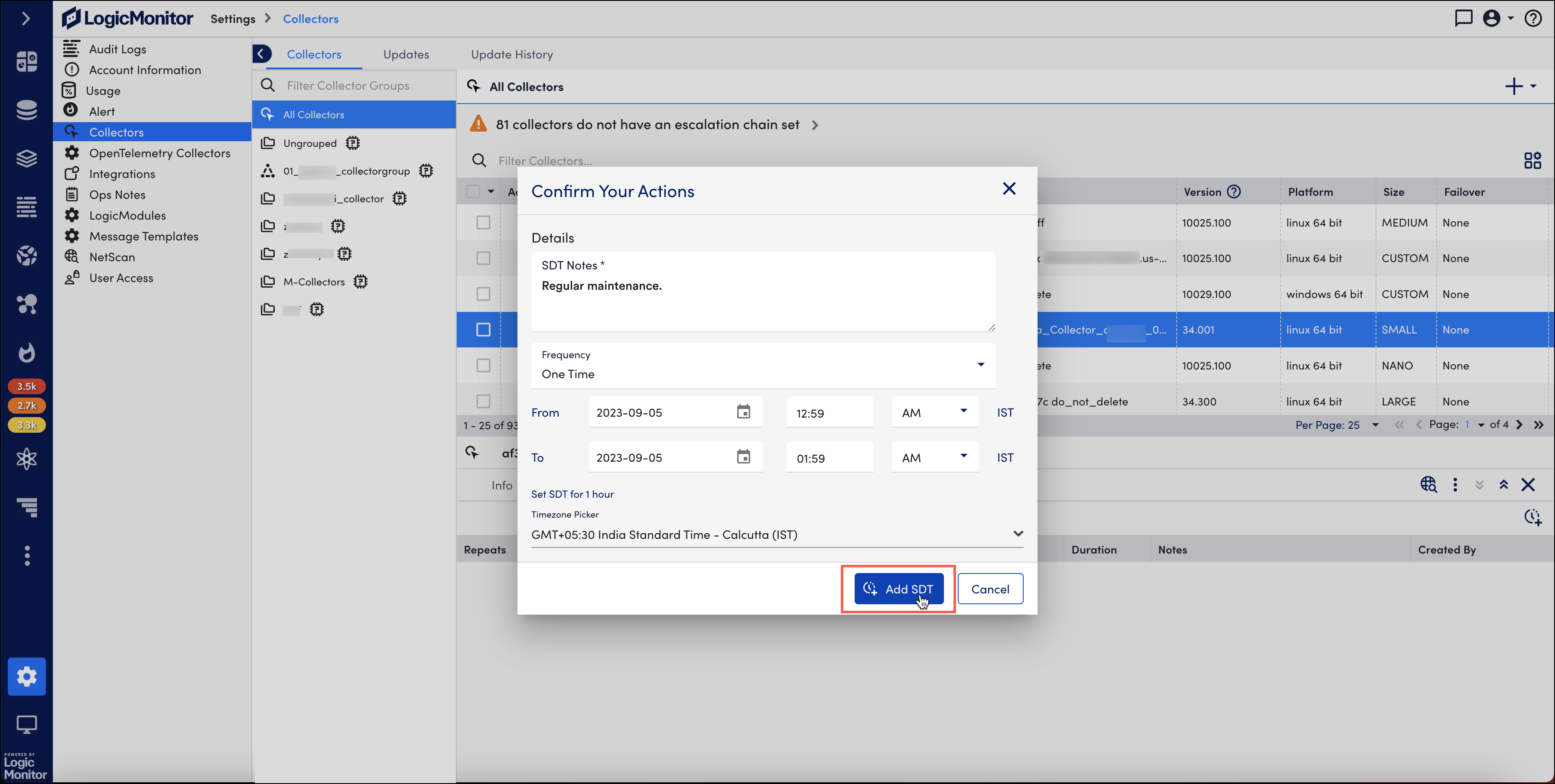Expand the Timezone Picker dropdown

click(x=777, y=534)
